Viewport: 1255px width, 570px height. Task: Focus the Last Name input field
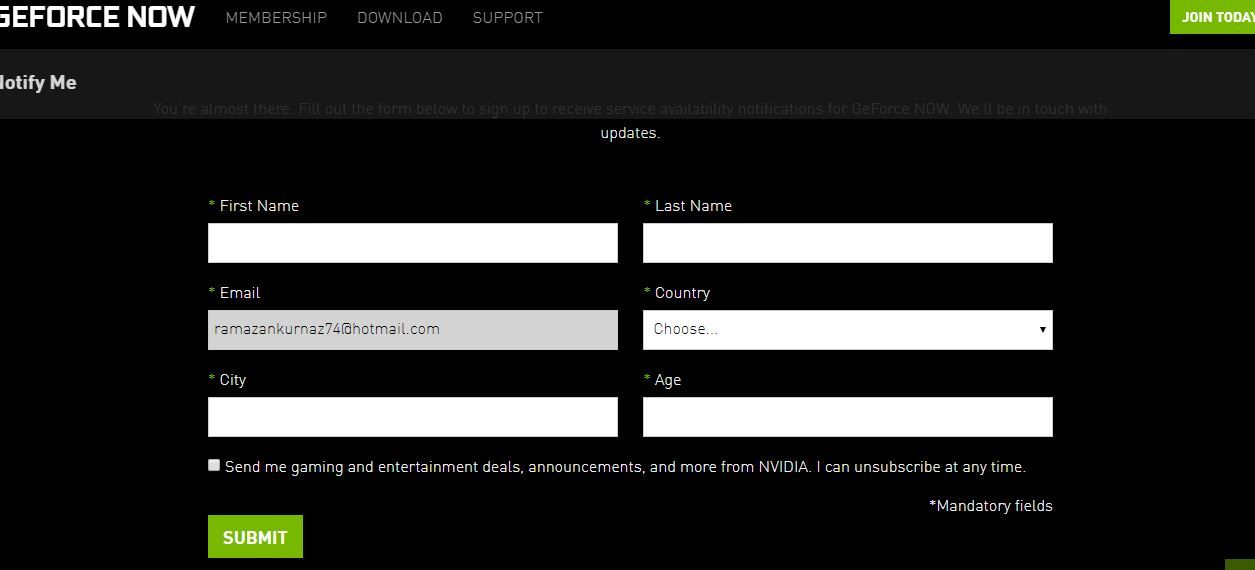(x=848, y=243)
